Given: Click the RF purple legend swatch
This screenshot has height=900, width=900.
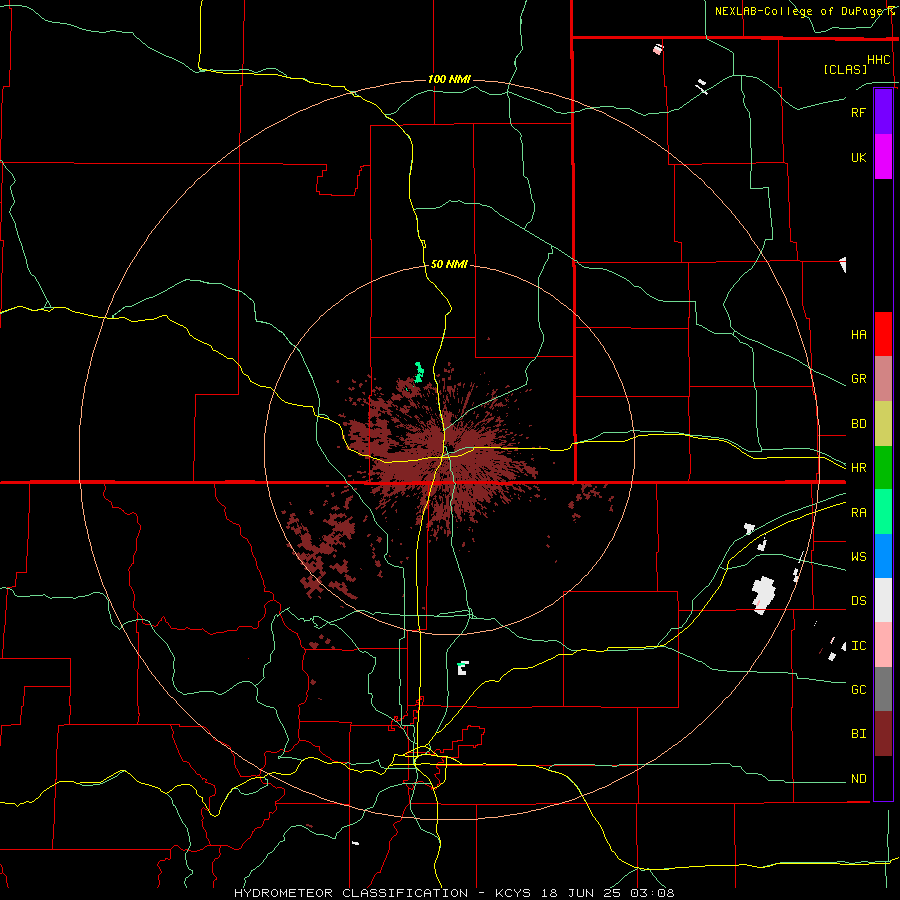Looking at the screenshot, I should pyautogui.click(x=883, y=112).
